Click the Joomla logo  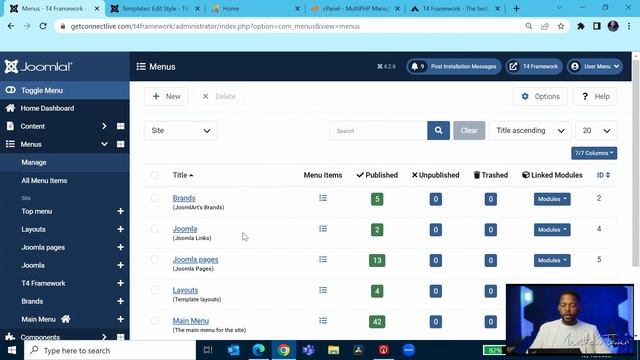(38, 67)
